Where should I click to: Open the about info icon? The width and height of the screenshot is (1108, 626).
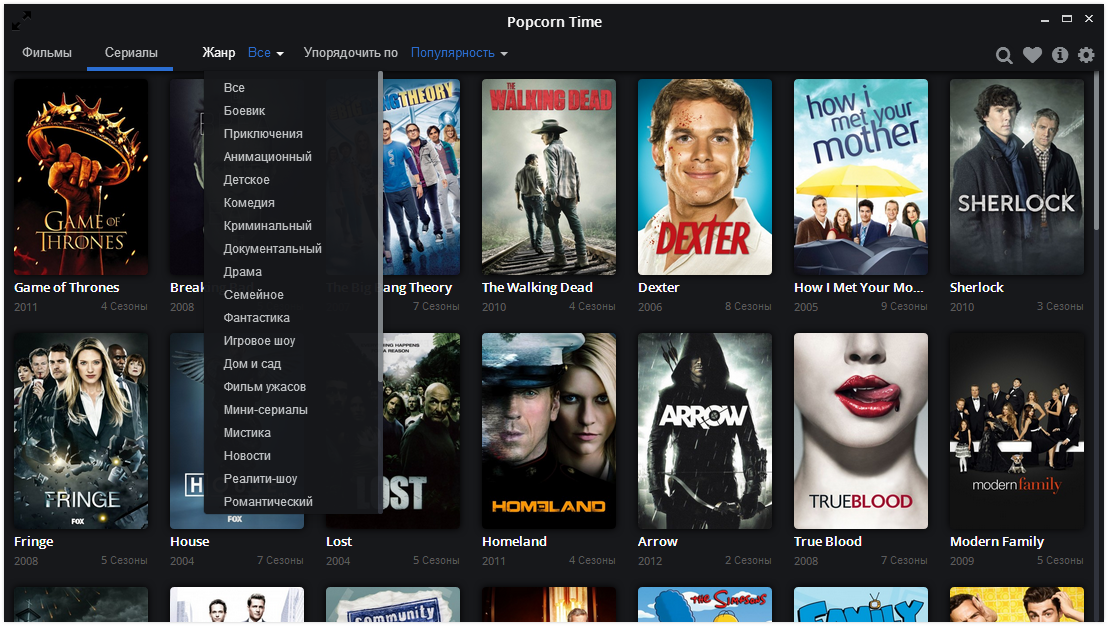coord(1059,54)
